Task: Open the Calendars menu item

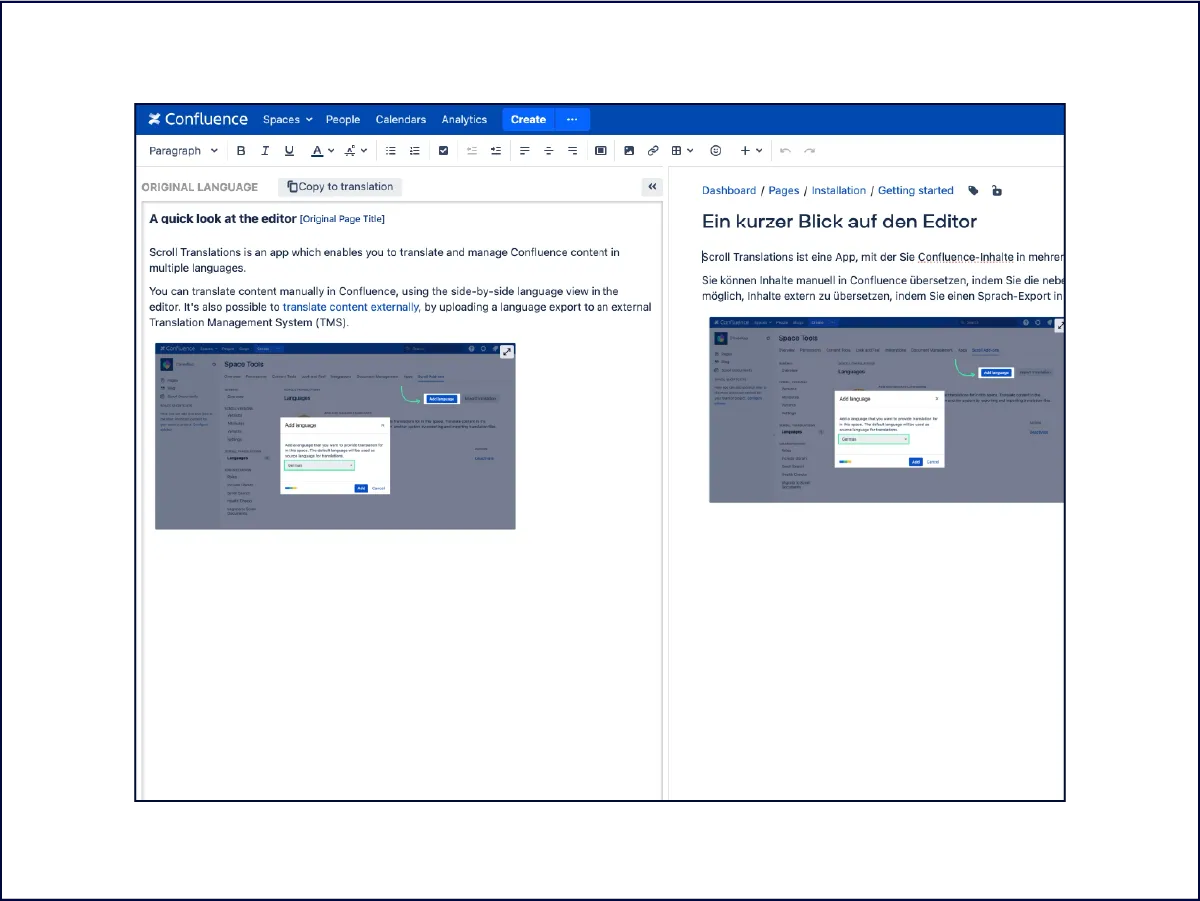Action: 401,120
